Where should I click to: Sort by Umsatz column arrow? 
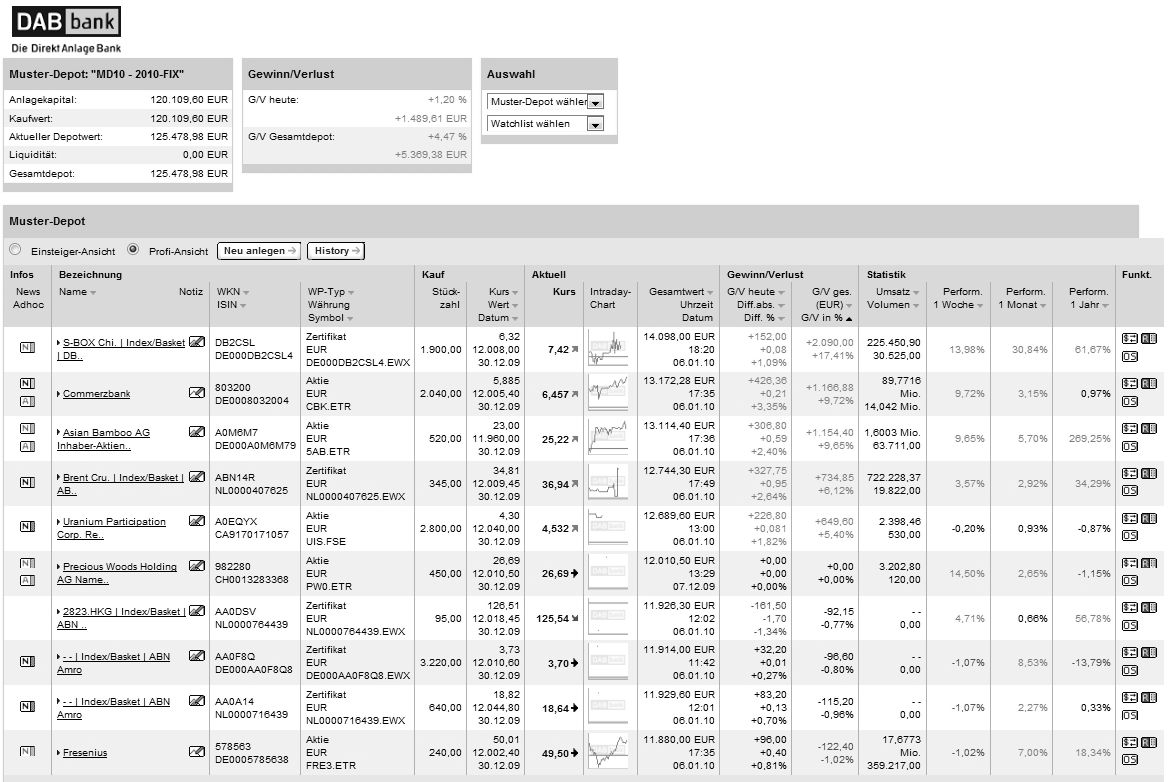[x=916, y=292]
